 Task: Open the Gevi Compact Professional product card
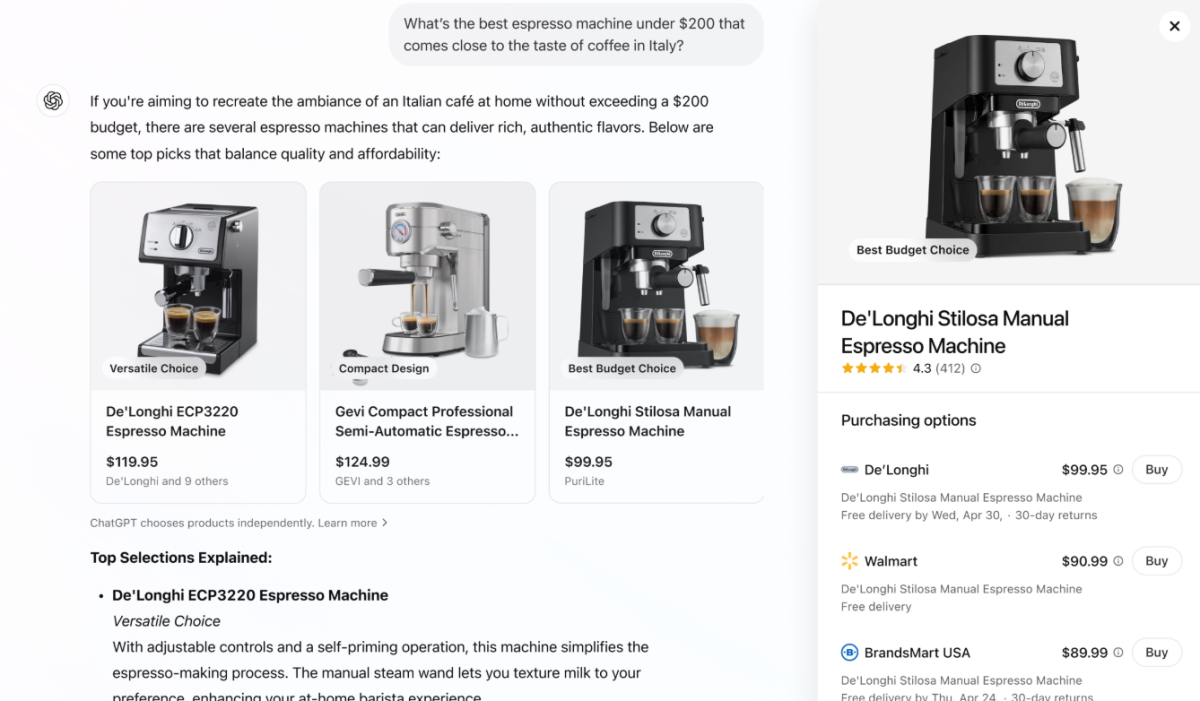click(427, 342)
